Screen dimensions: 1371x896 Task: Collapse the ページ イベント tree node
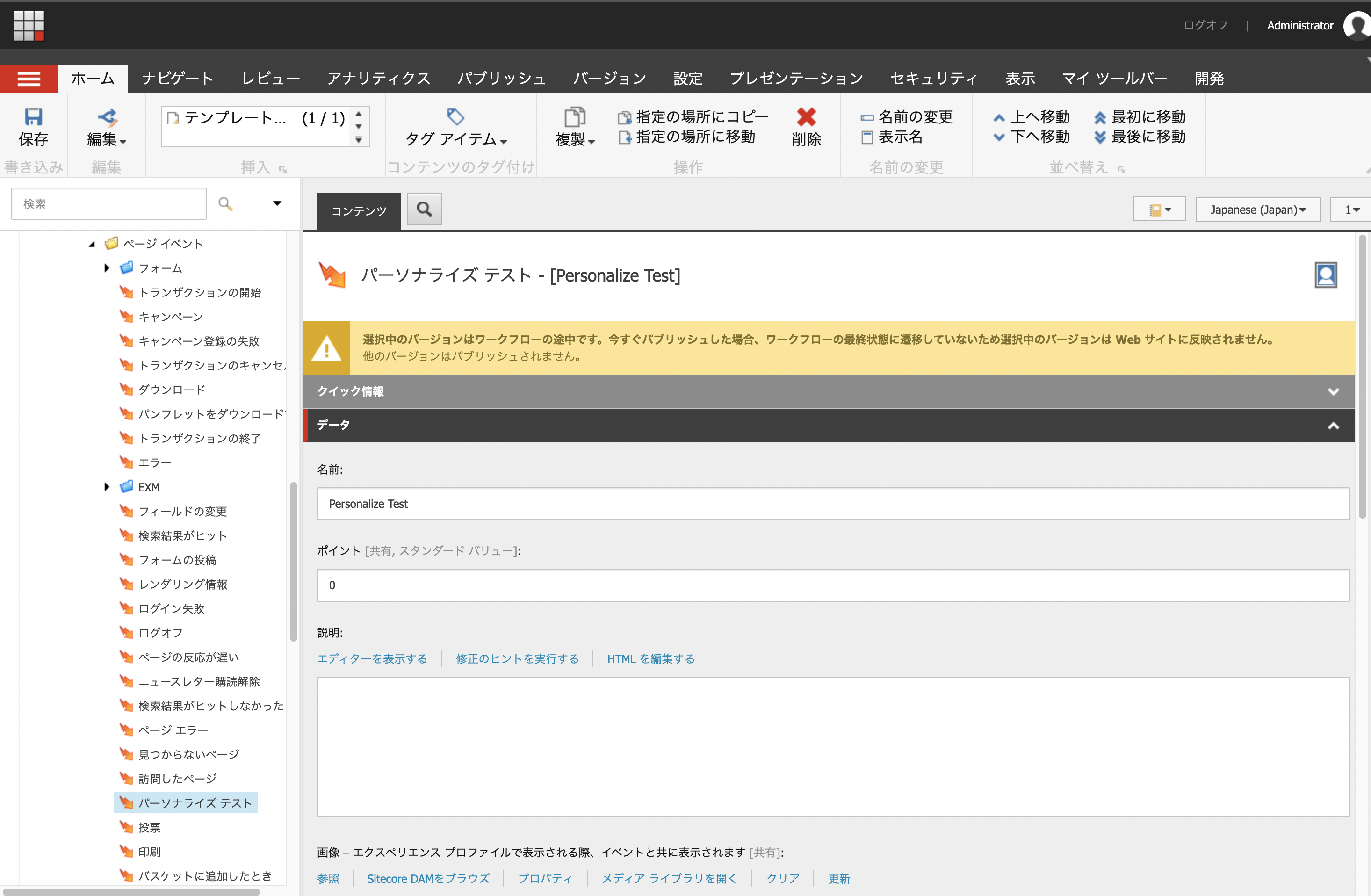coord(92,244)
